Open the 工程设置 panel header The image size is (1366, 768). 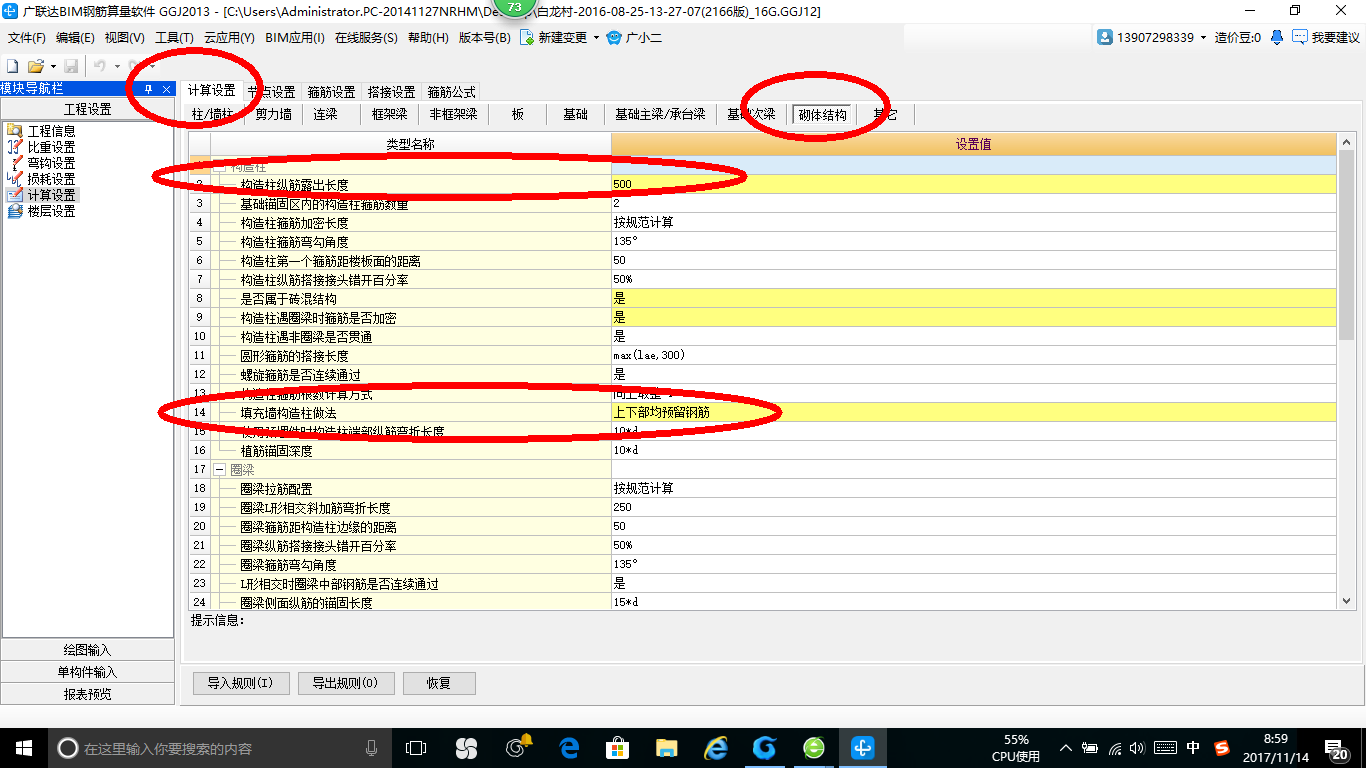tap(88, 109)
